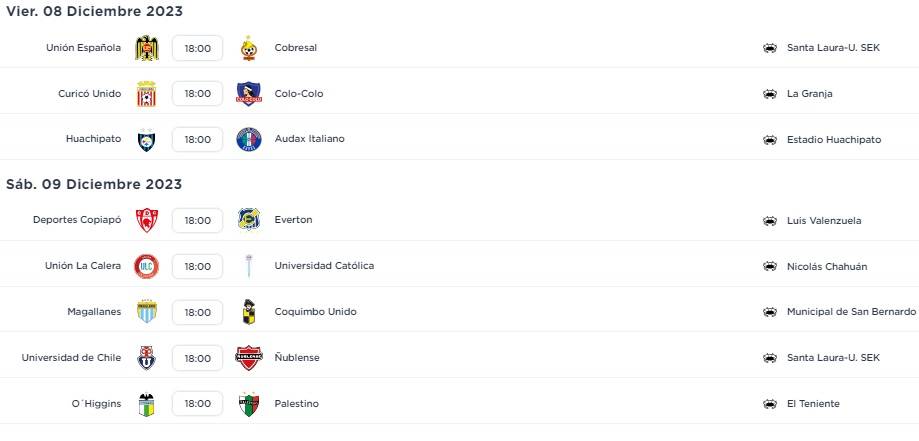
Task: Click the Curicó Unido team badge
Action: point(147,94)
